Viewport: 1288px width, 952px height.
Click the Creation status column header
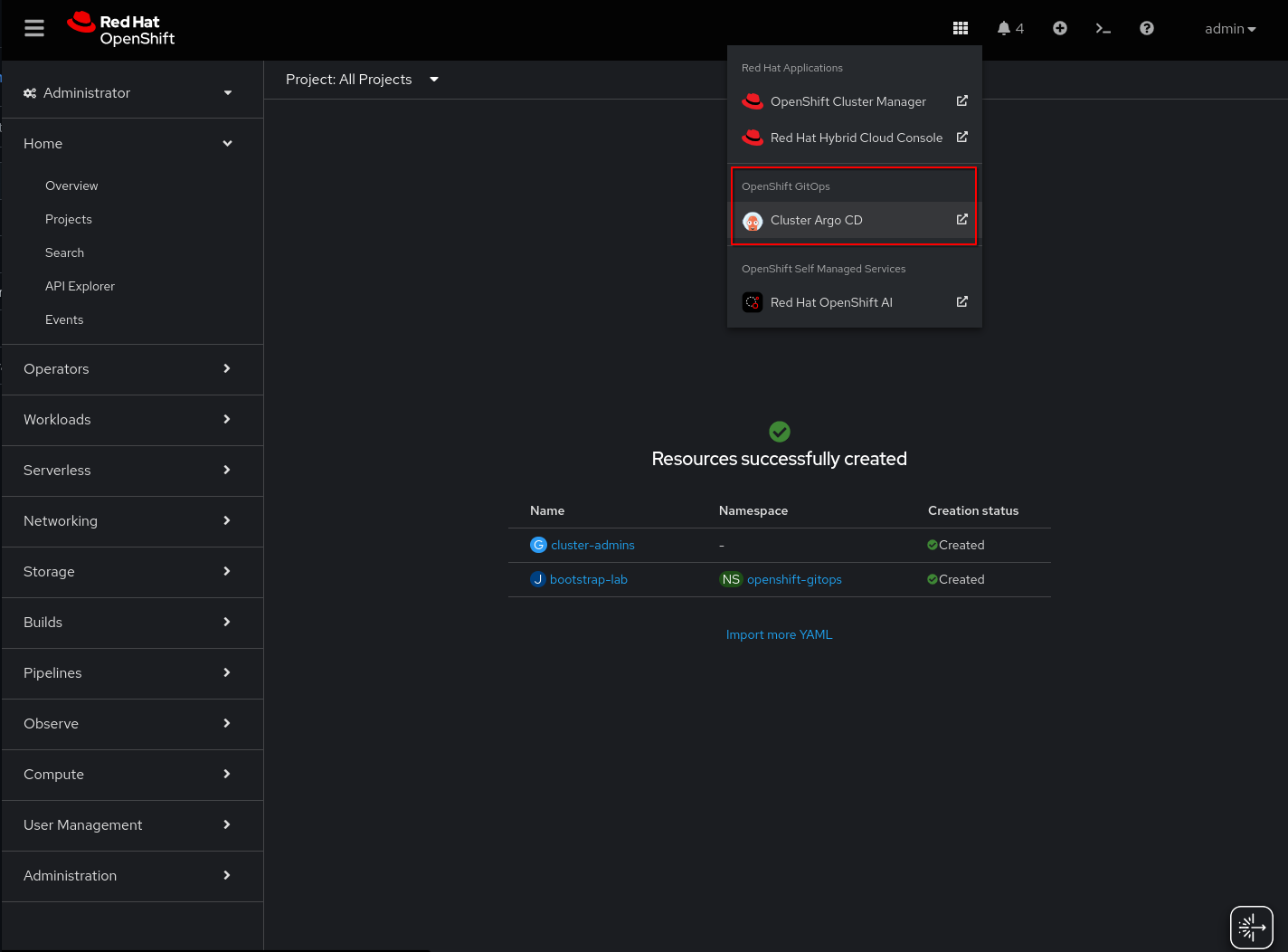pos(973,510)
